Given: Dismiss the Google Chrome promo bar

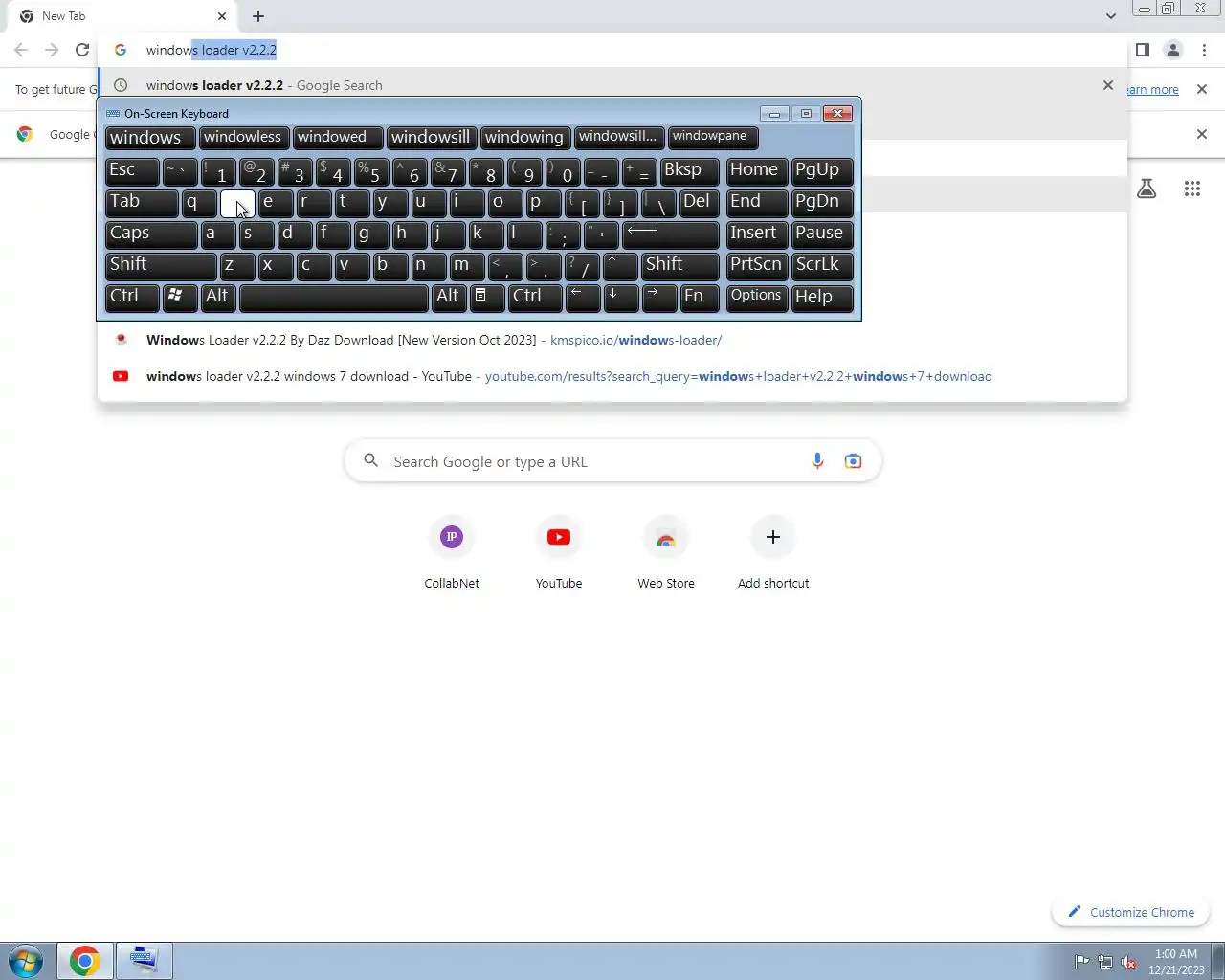Looking at the screenshot, I should pyautogui.click(x=1202, y=134).
